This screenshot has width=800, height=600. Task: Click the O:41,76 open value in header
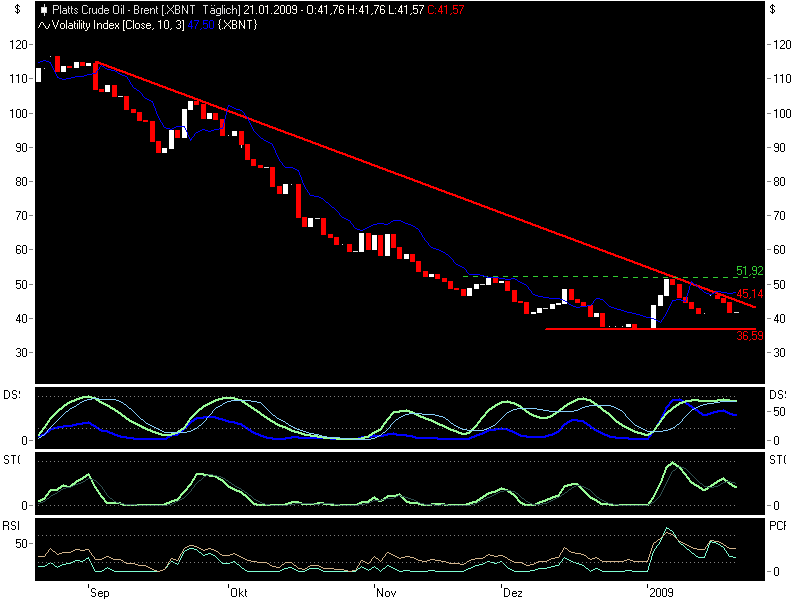(x=326, y=10)
